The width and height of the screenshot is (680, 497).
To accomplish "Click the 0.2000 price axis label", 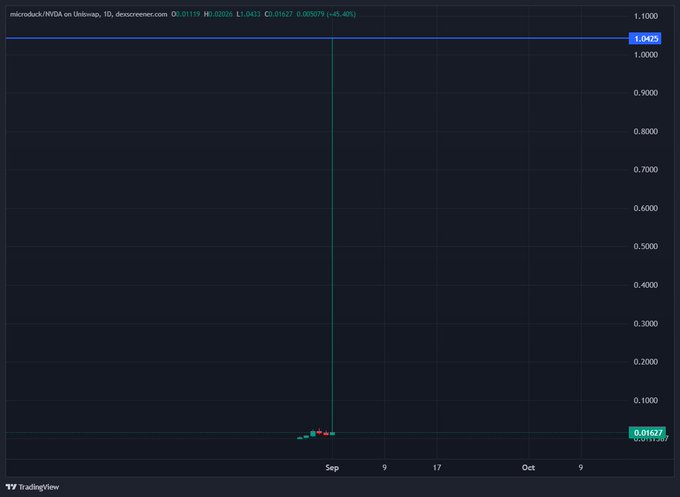I will [x=646, y=362].
